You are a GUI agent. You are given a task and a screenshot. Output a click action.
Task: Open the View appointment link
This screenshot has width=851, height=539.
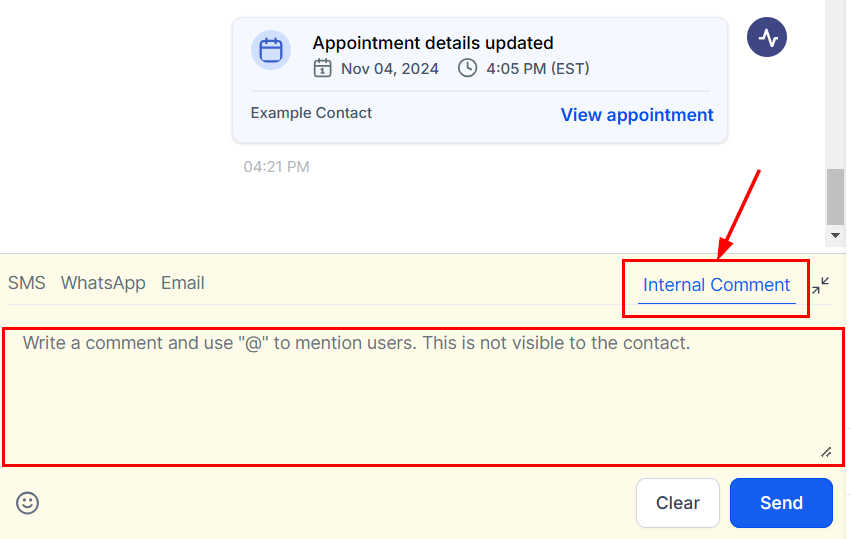tap(637, 115)
